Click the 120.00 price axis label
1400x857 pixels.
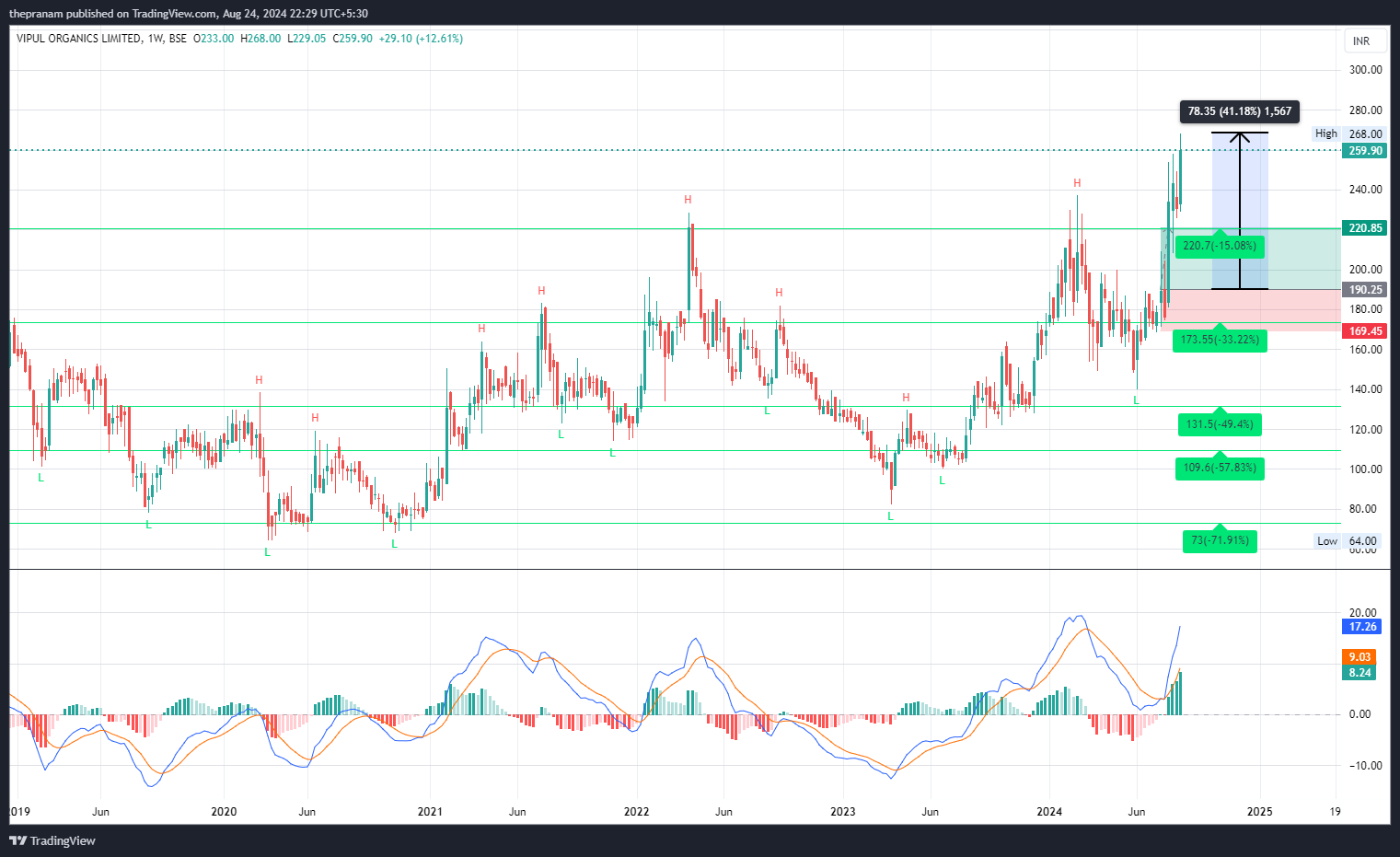point(1365,430)
